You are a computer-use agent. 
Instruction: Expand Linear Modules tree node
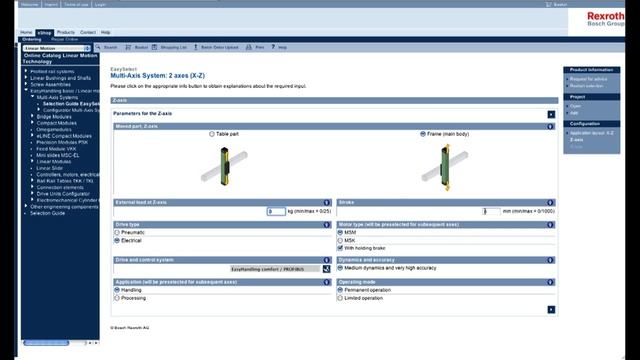(33, 162)
